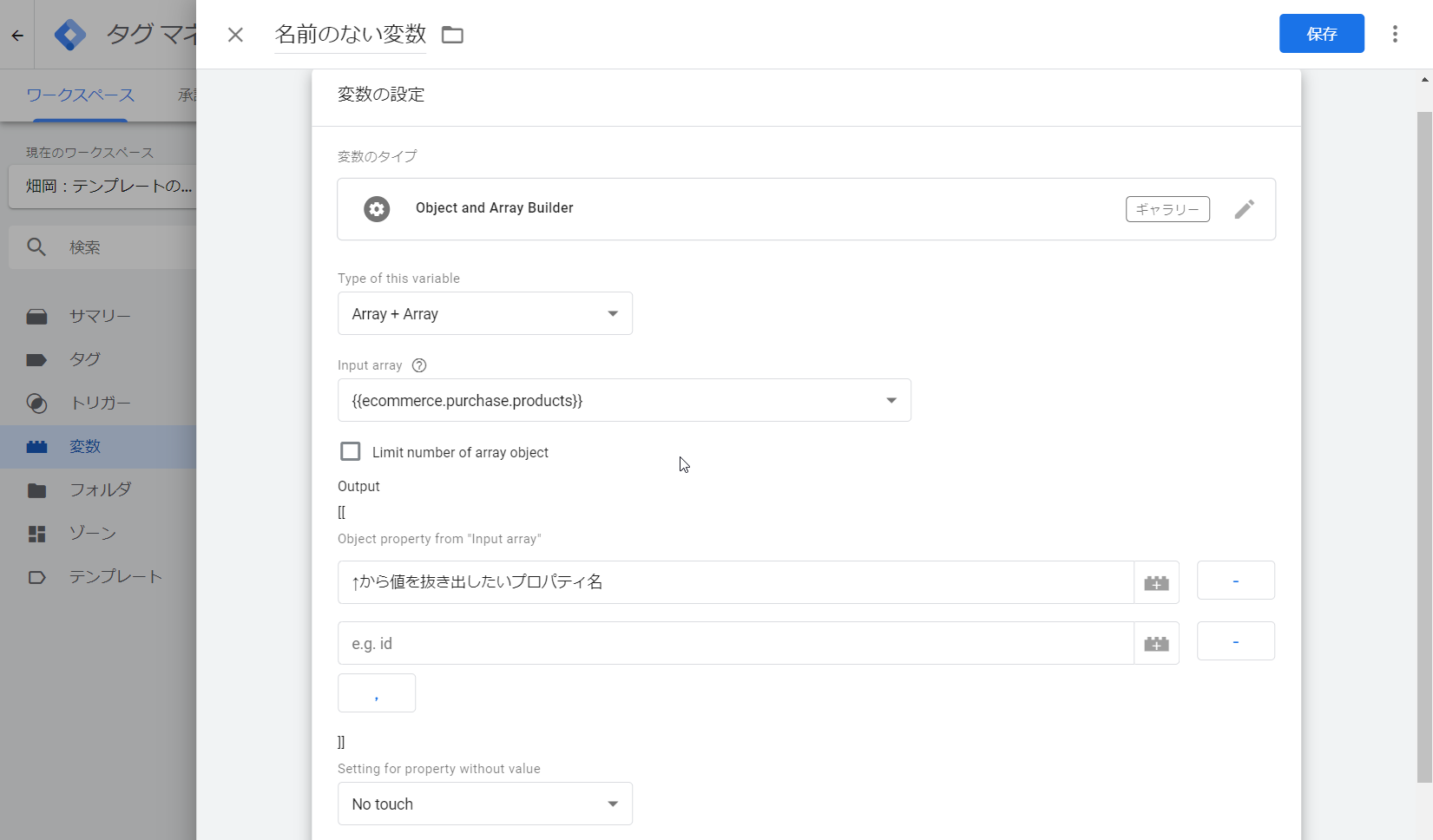Viewport: 1433px width, 840px height.
Task: Click the search magnifier icon in sidebar
Action: point(36,247)
